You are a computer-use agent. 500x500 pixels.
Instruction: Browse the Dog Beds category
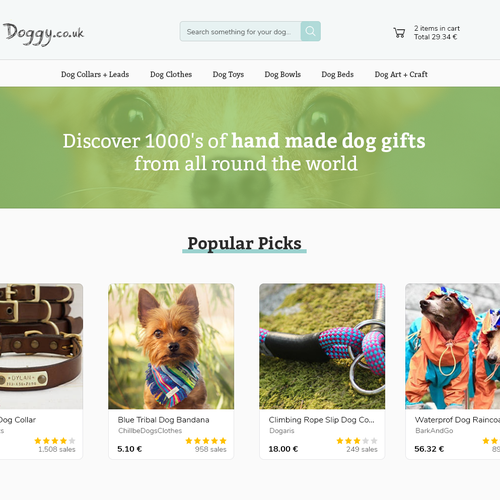tap(337, 74)
